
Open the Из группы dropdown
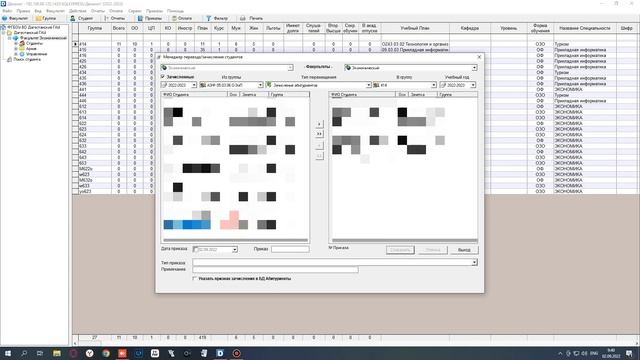pyautogui.click(x=260, y=85)
